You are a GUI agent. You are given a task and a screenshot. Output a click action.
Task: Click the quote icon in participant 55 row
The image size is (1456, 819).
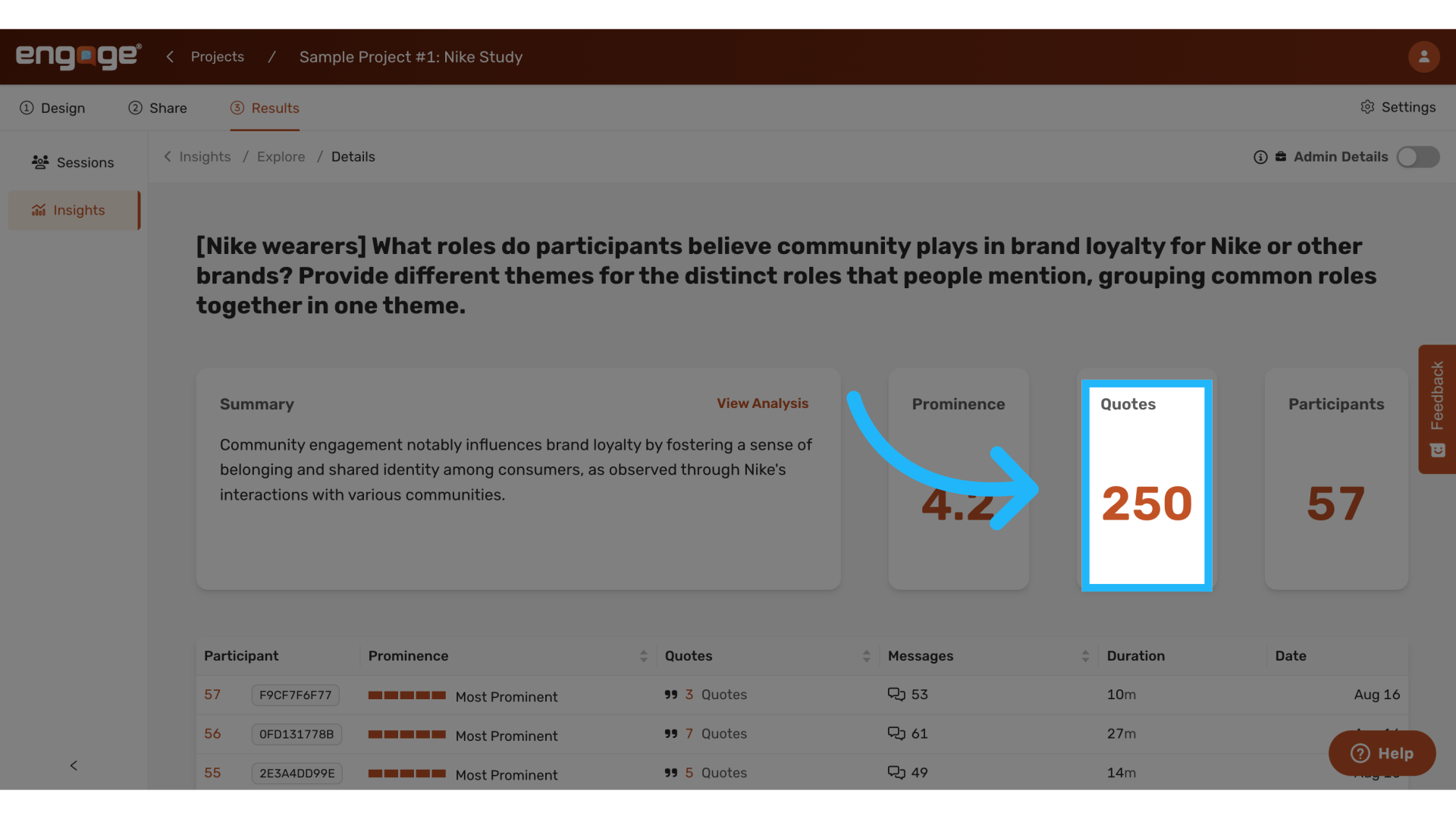coord(671,773)
